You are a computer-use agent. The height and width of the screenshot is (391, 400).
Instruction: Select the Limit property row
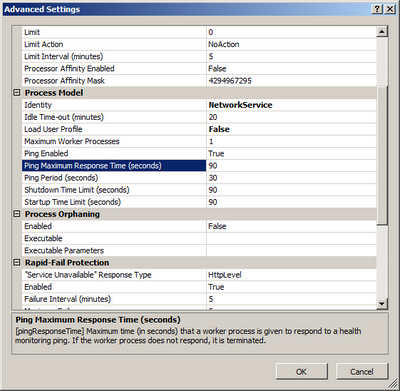click(x=114, y=32)
